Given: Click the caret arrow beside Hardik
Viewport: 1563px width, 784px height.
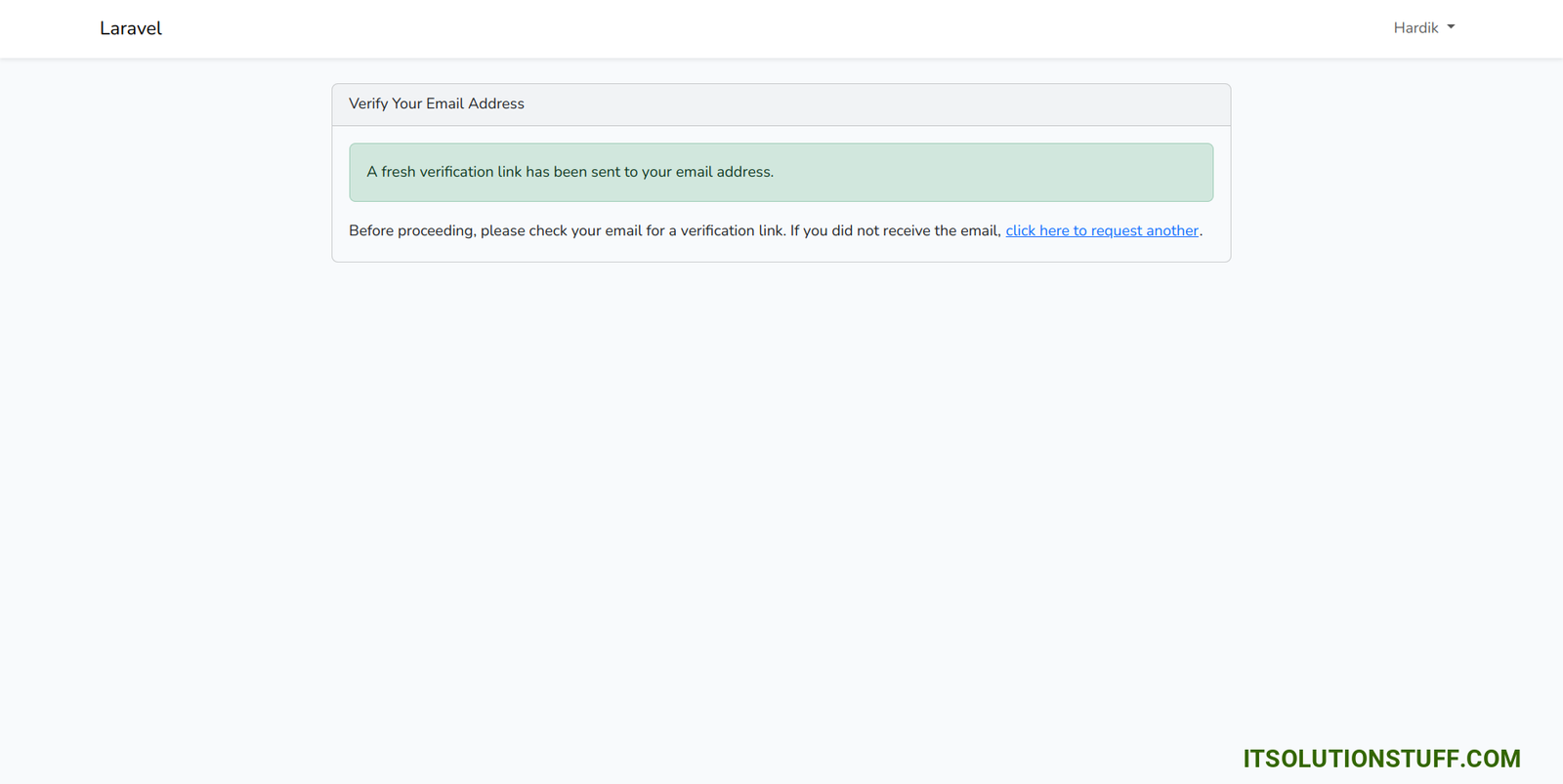Looking at the screenshot, I should click(1451, 27).
